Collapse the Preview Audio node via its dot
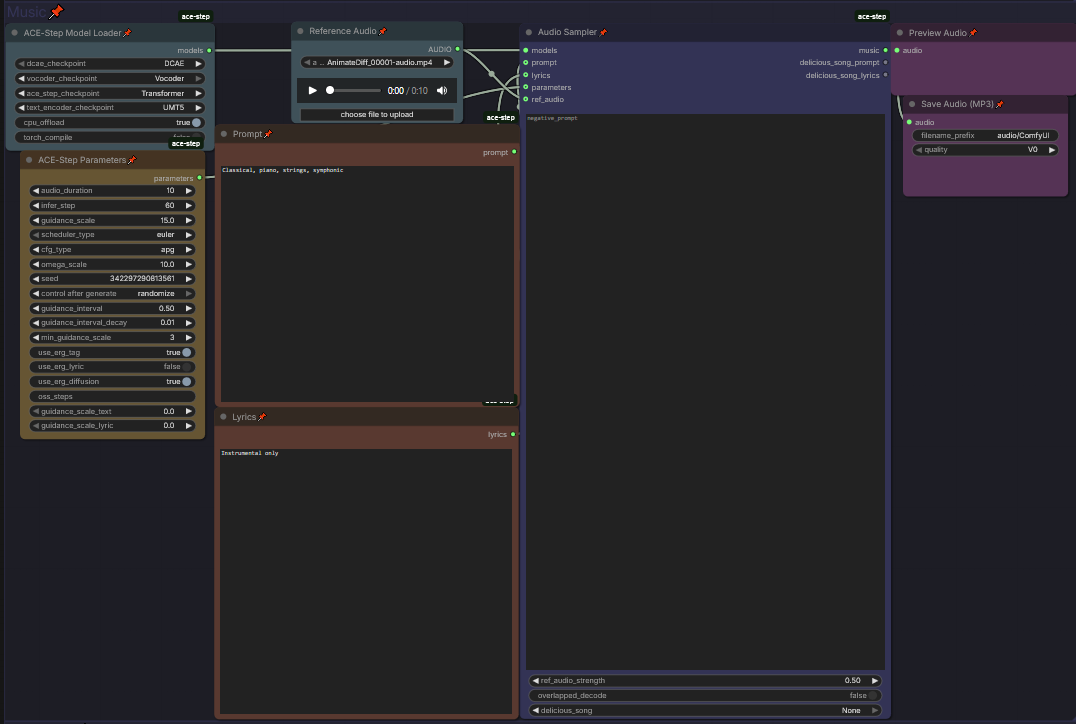Viewport: 1076px width, 724px height. point(899,33)
